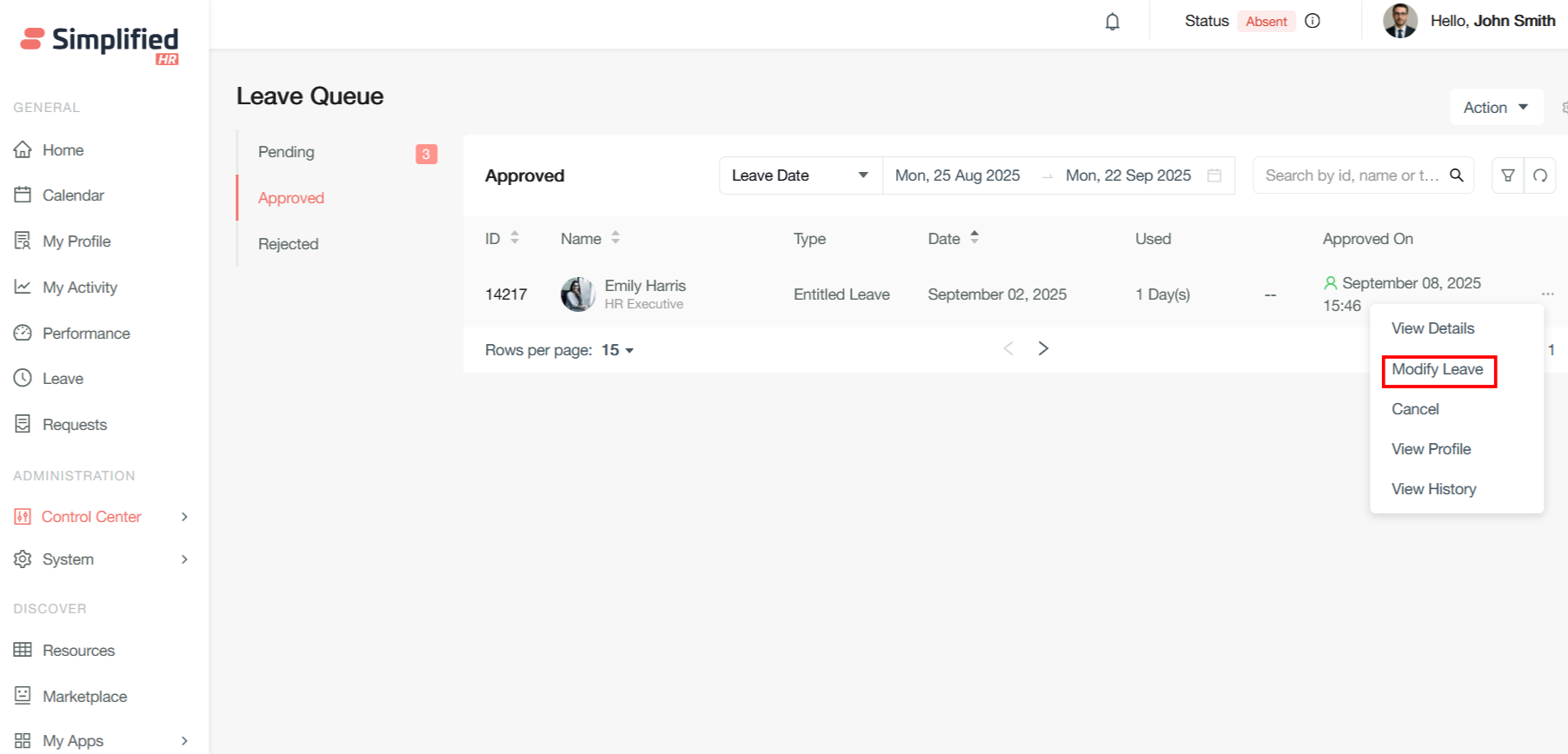Click the search magnifier icon
Screen dimensions: 1568x754
tap(1457, 175)
